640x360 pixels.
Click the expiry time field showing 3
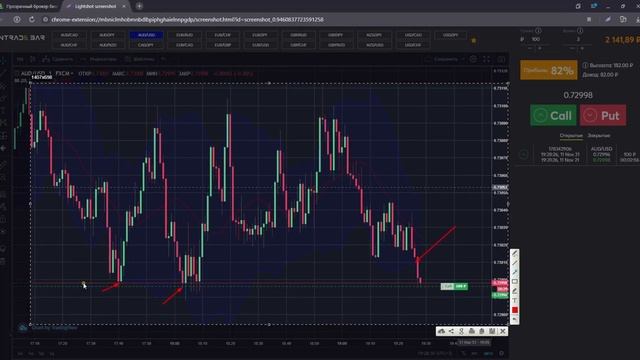pyautogui.click(x=578, y=40)
